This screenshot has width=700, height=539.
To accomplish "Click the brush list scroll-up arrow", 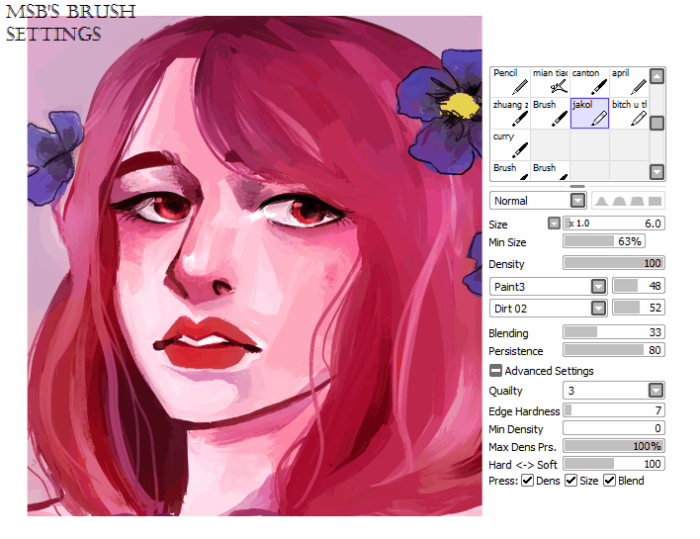I will [x=657, y=76].
